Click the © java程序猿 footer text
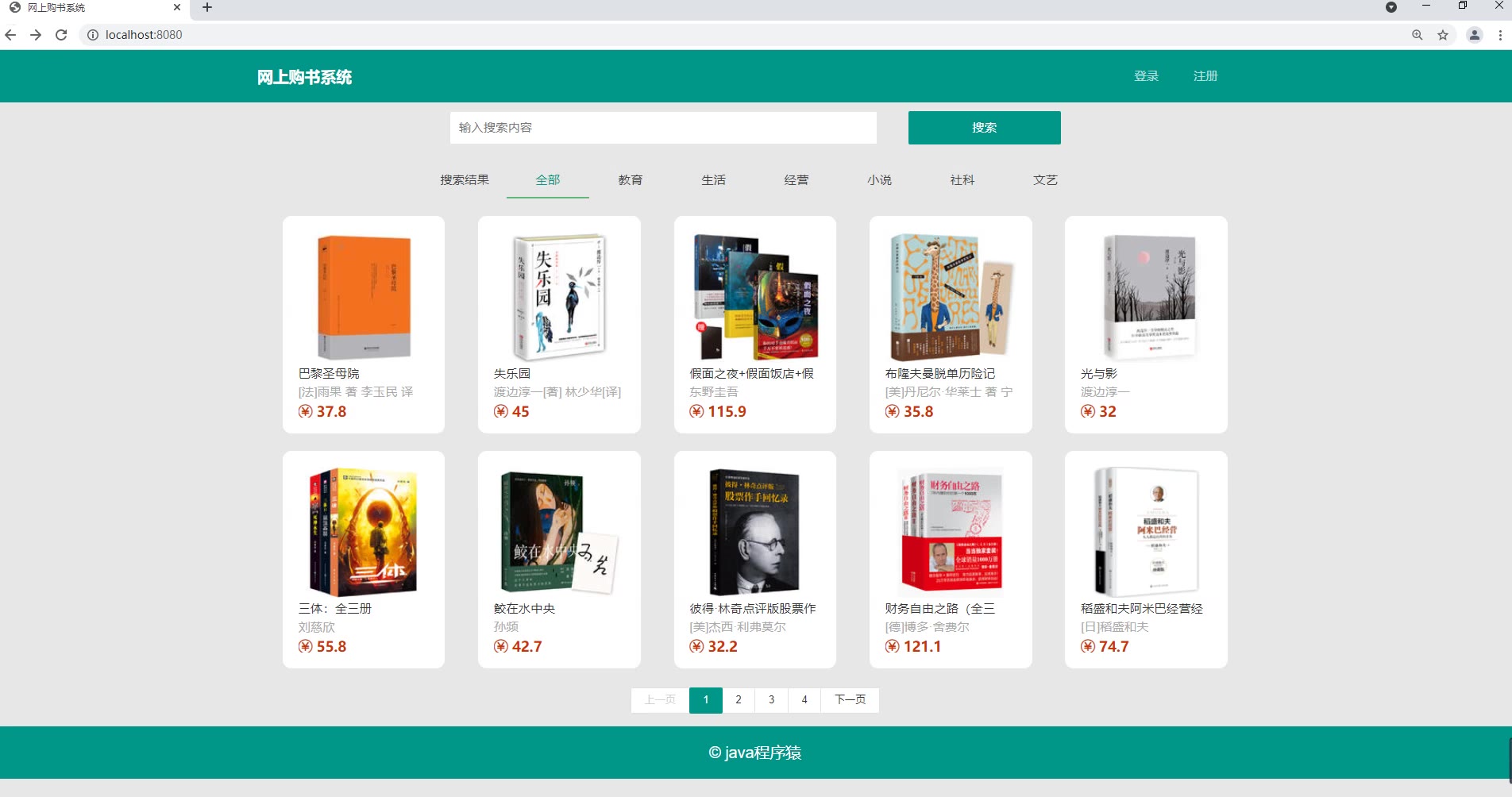Image resolution: width=1512 pixels, height=797 pixels. (755, 753)
